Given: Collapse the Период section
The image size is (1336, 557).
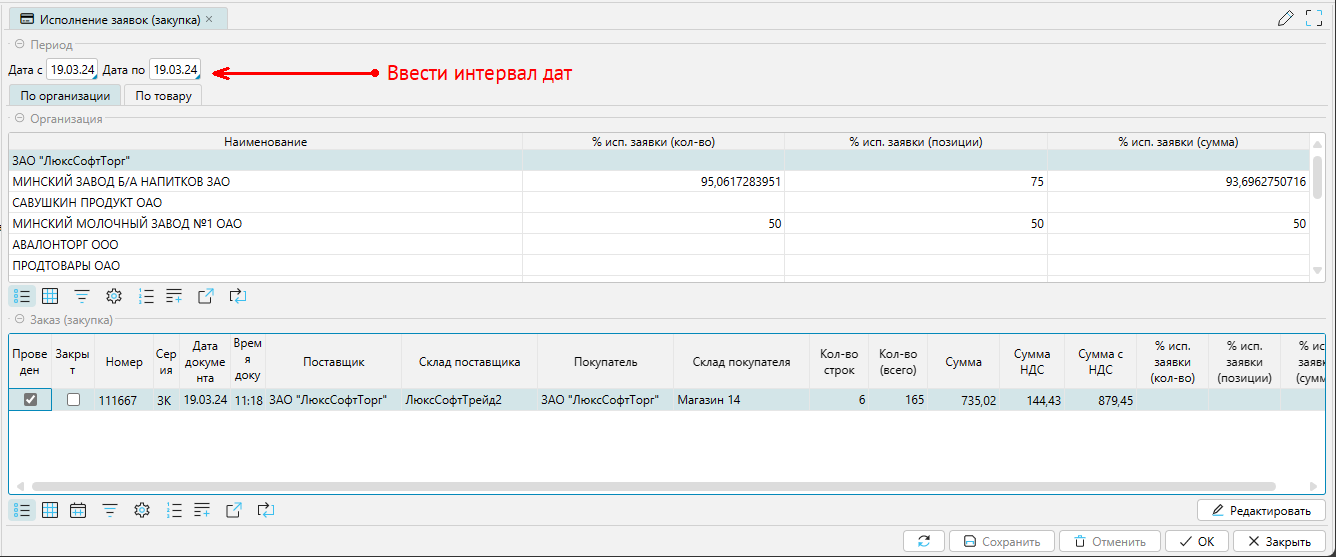Looking at the screenshot, I should (x=19, y=45).
